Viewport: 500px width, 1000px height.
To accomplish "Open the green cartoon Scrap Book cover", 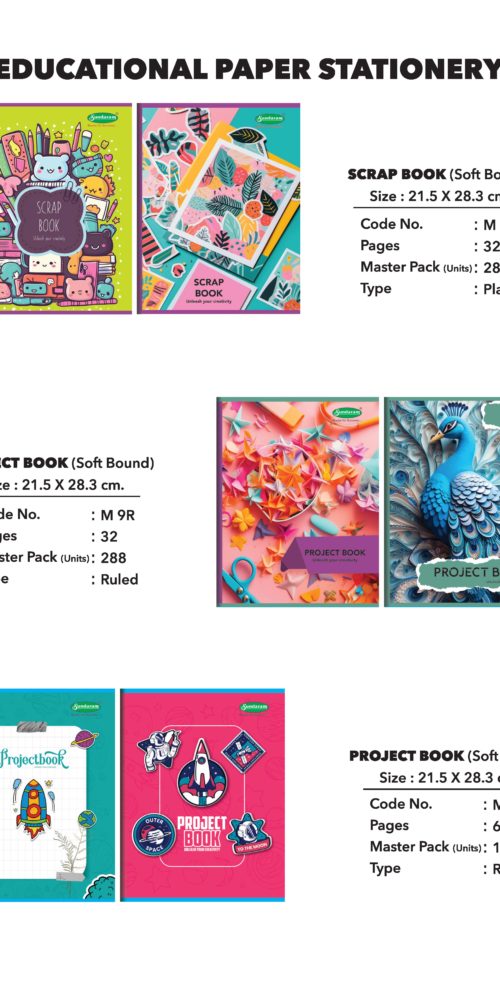I will (65, 208).
